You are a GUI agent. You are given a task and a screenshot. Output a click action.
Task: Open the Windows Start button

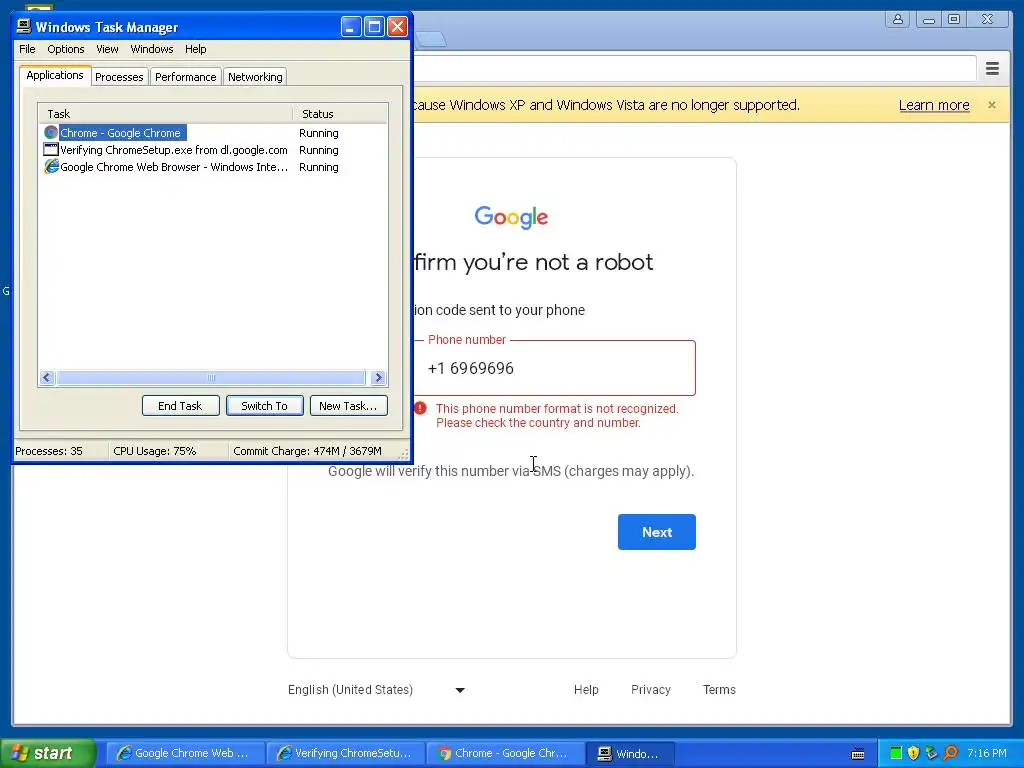(x=48, y=753)
